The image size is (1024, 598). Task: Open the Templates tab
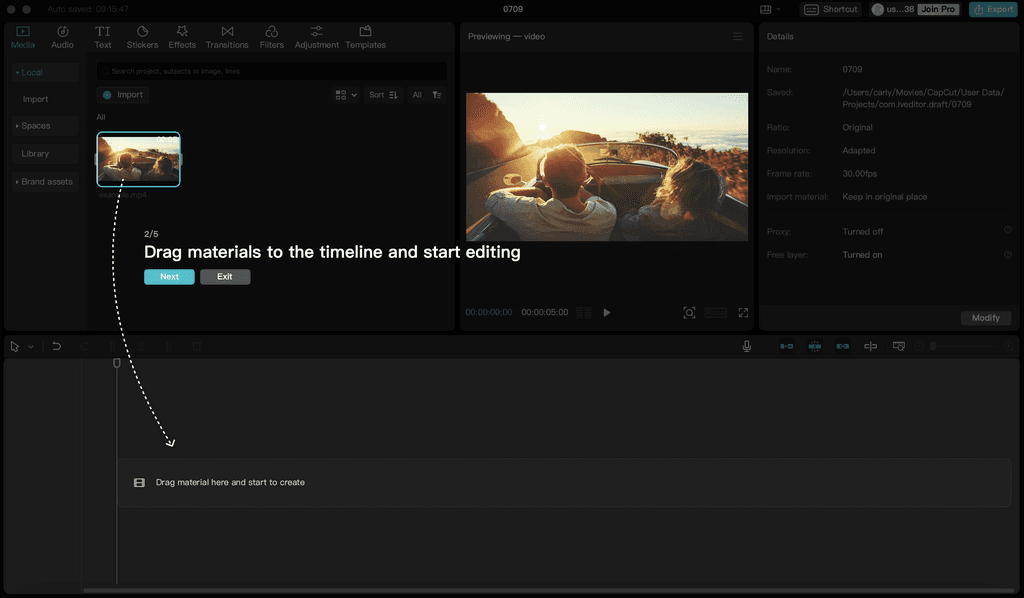pos(365,37)
